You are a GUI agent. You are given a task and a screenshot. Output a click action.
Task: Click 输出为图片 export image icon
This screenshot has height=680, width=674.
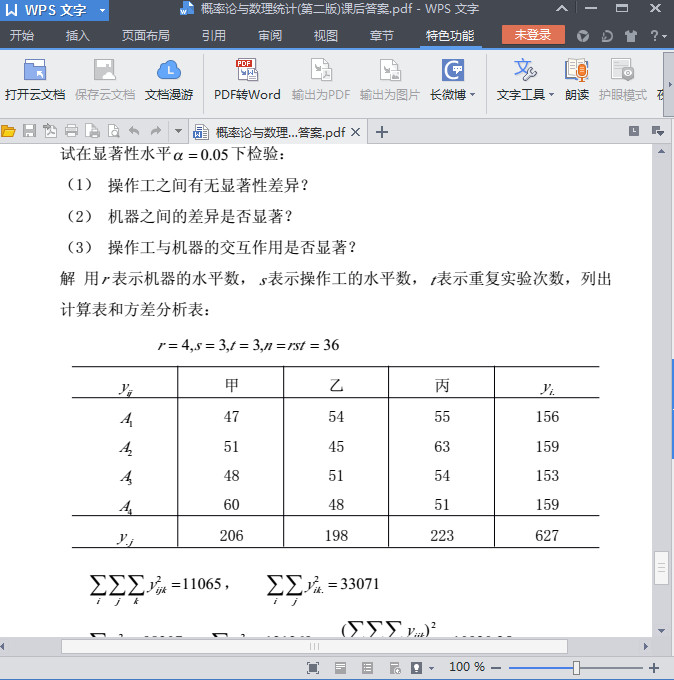pyautogui.click(x=389, y=70)
